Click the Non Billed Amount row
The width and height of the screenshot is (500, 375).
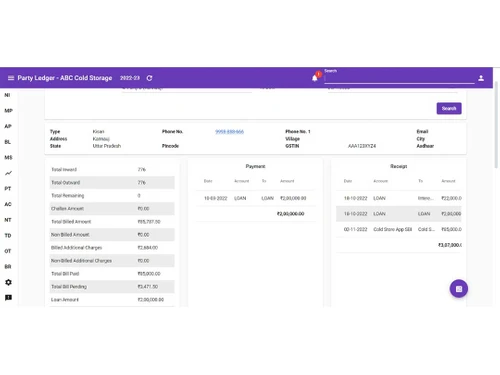112,235
